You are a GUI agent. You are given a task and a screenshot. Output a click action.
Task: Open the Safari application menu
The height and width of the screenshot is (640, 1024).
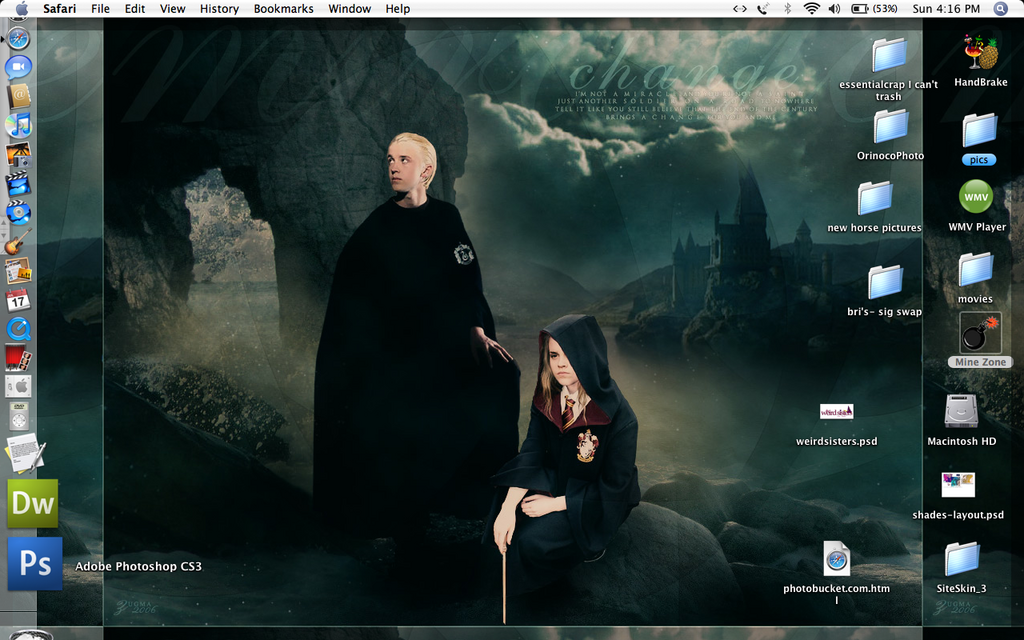point(59,8)
